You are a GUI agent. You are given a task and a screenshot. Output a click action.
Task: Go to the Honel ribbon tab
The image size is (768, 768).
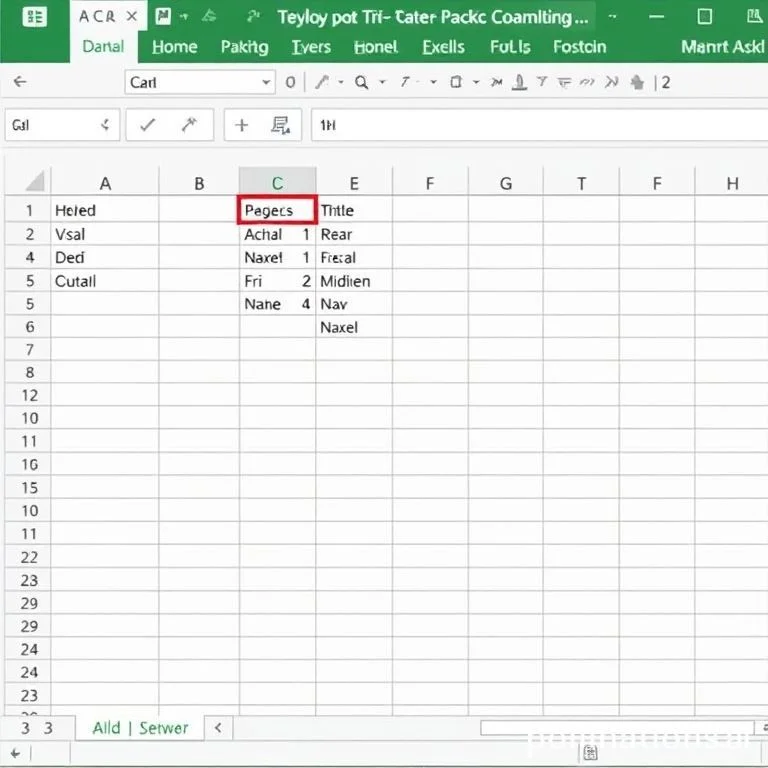point(376,47)
